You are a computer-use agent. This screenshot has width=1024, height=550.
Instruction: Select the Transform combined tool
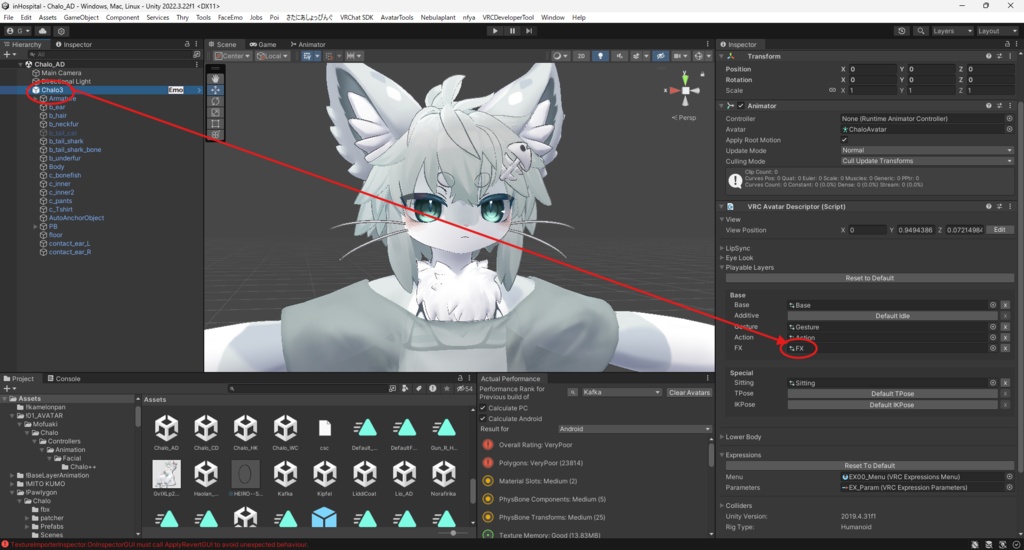click(215, 134)
